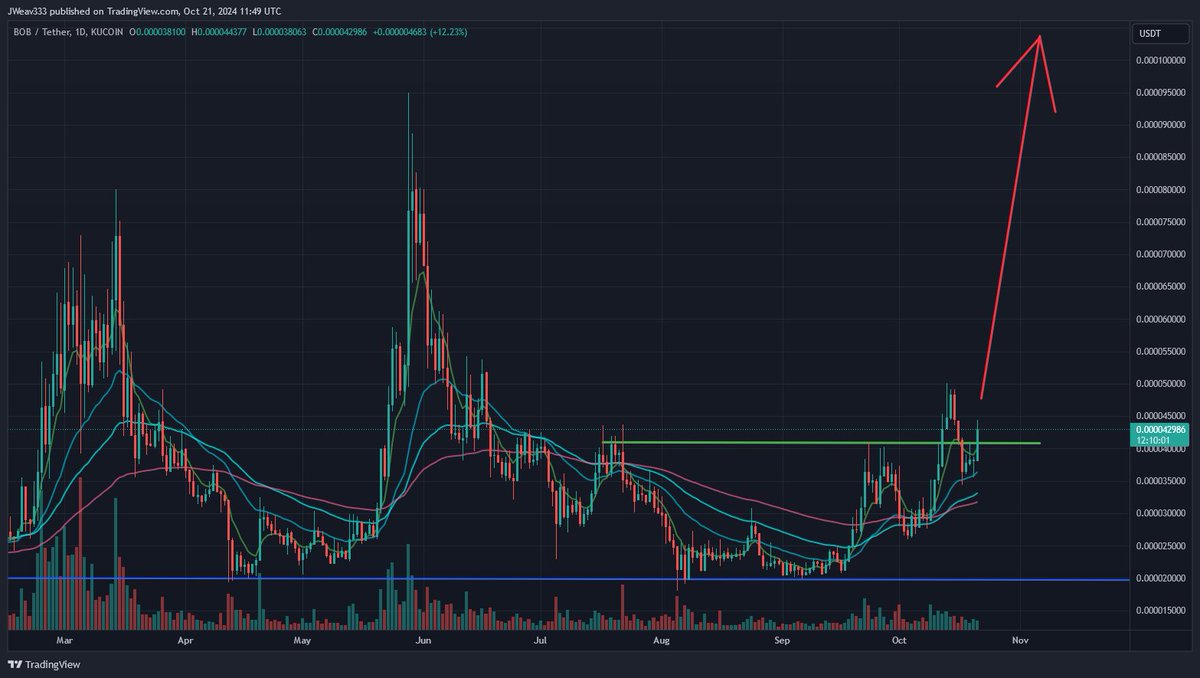This screenshot has width=1200, height=678.
Task: Click the 0.000025000 price axis label
Action: coord(1161,546)
